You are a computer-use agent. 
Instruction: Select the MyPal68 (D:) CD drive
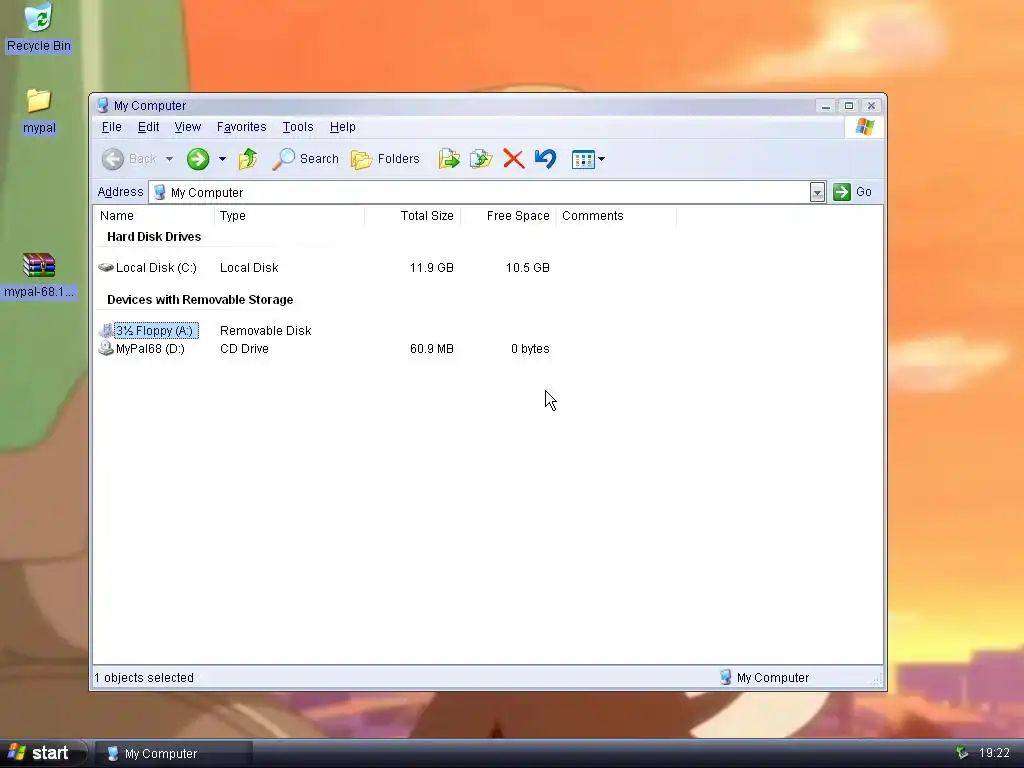coord(150,349)
